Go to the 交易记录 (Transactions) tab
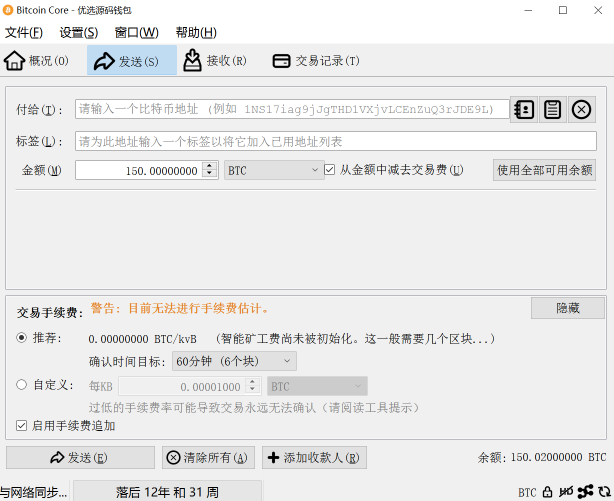Screen dimensions: 614x501 316,61
